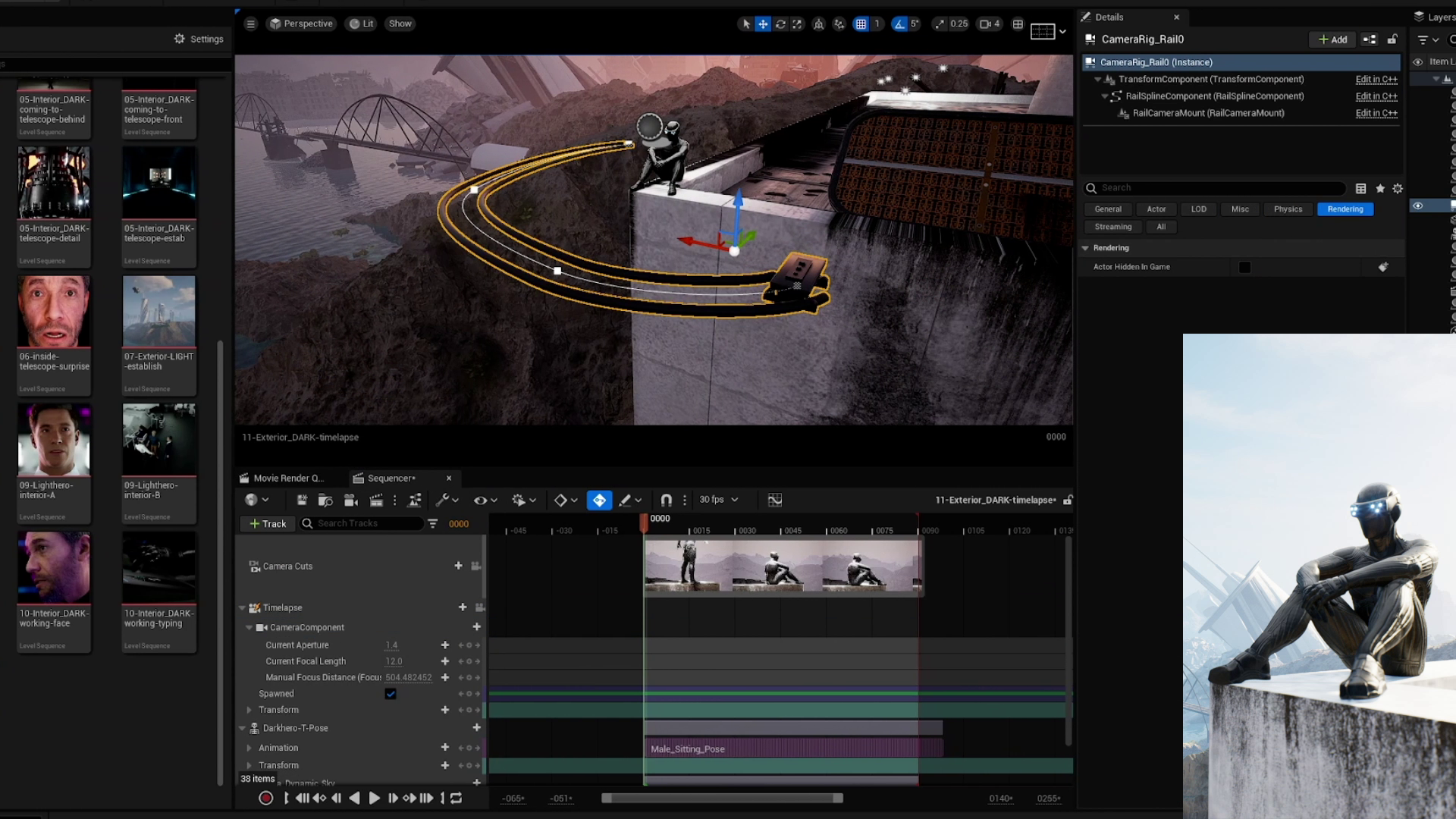
Task: Toggle rotation angle snapping
Action: click(899, 24)
